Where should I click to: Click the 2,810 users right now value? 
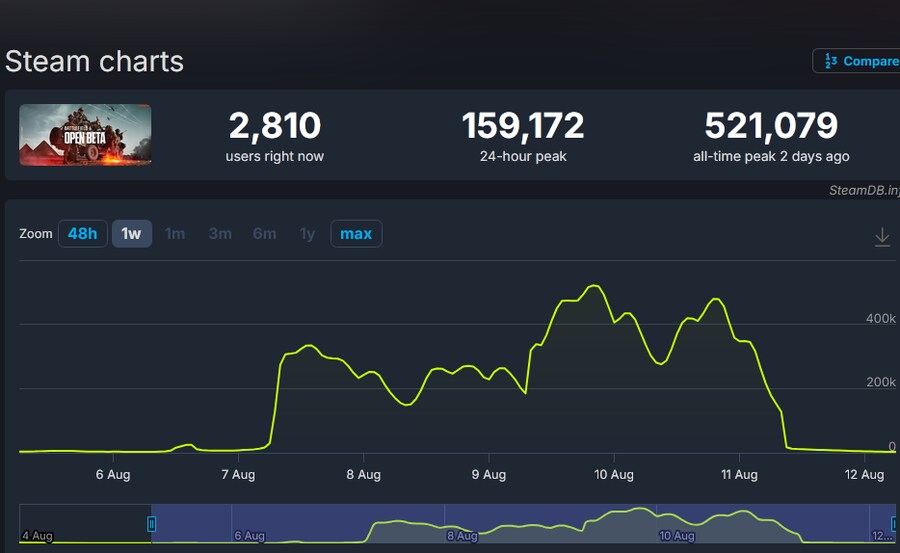point(275,125)
